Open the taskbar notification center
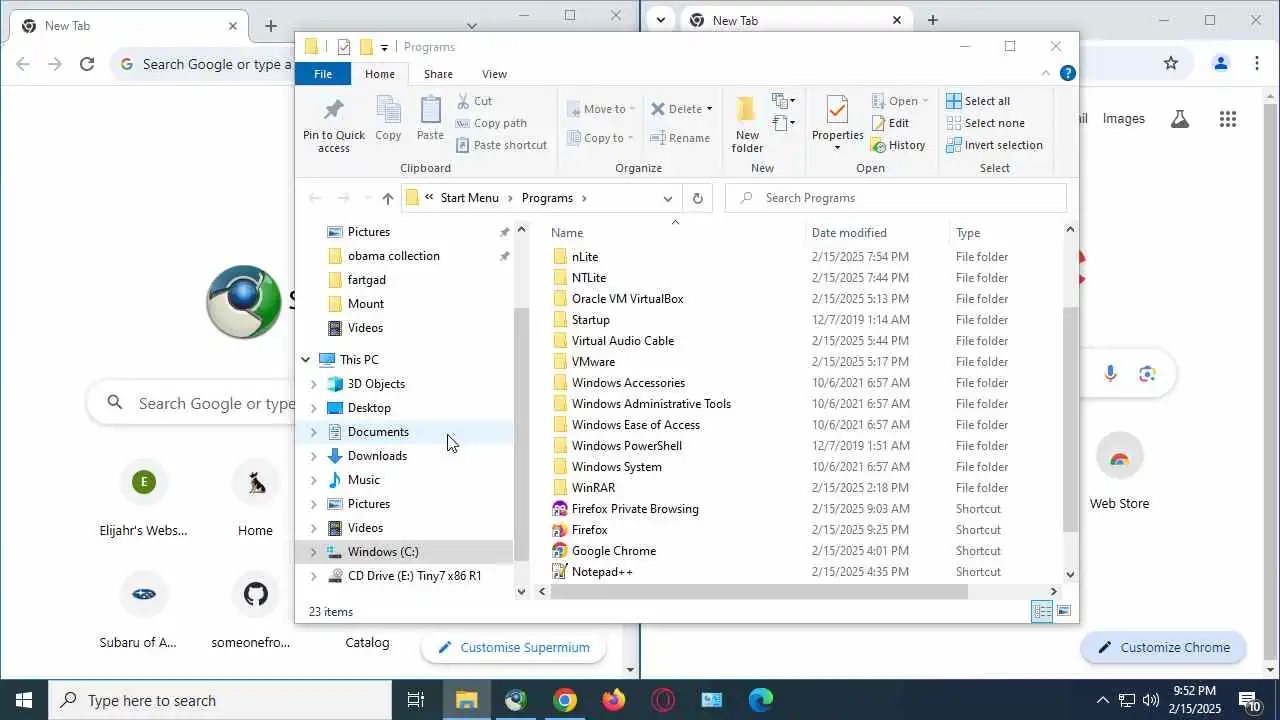The height and width of the screenshot is (720, 1280). 1249,700
